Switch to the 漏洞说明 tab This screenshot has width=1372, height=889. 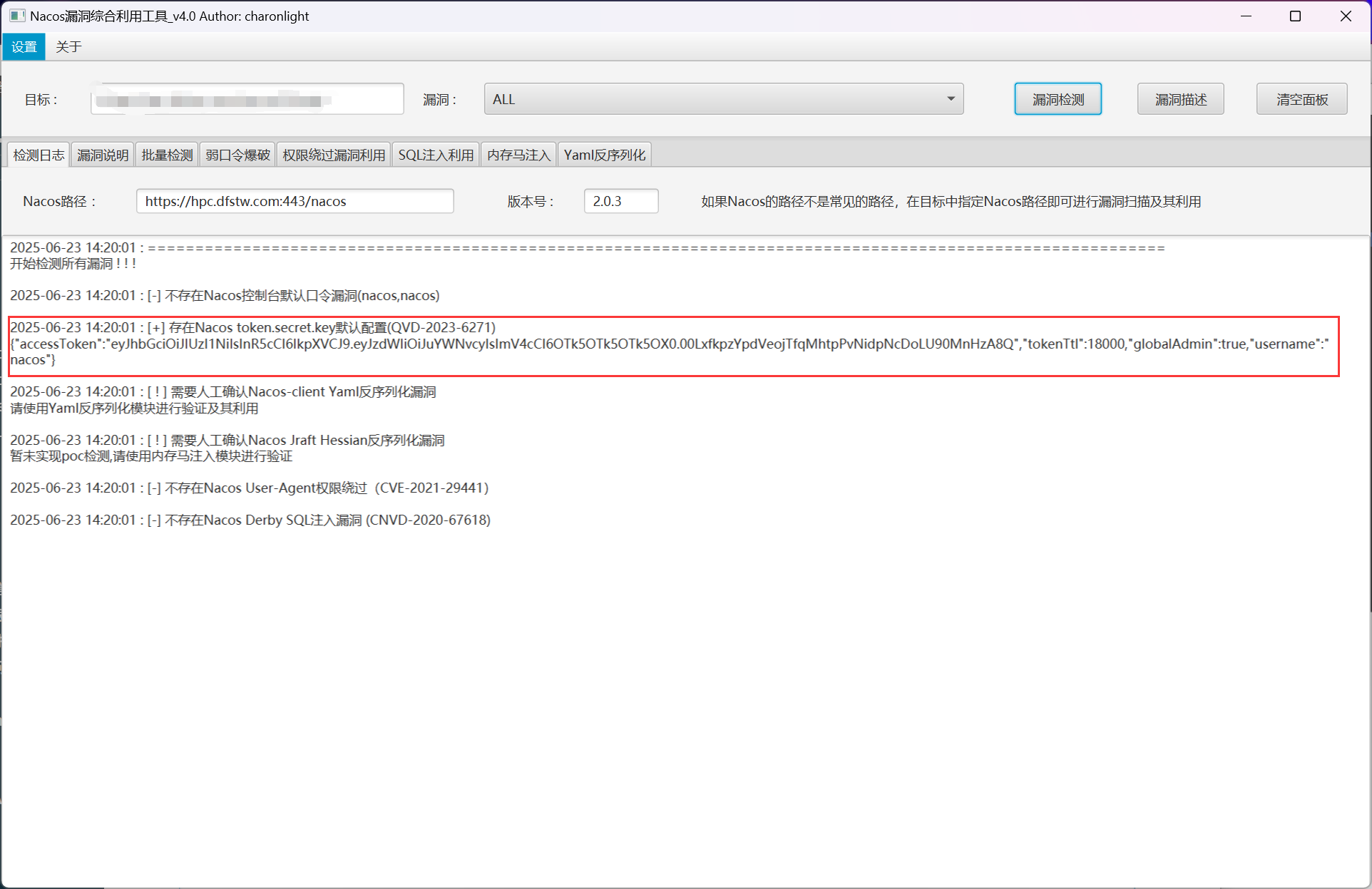pyautogui.click(x=103, y=155)
